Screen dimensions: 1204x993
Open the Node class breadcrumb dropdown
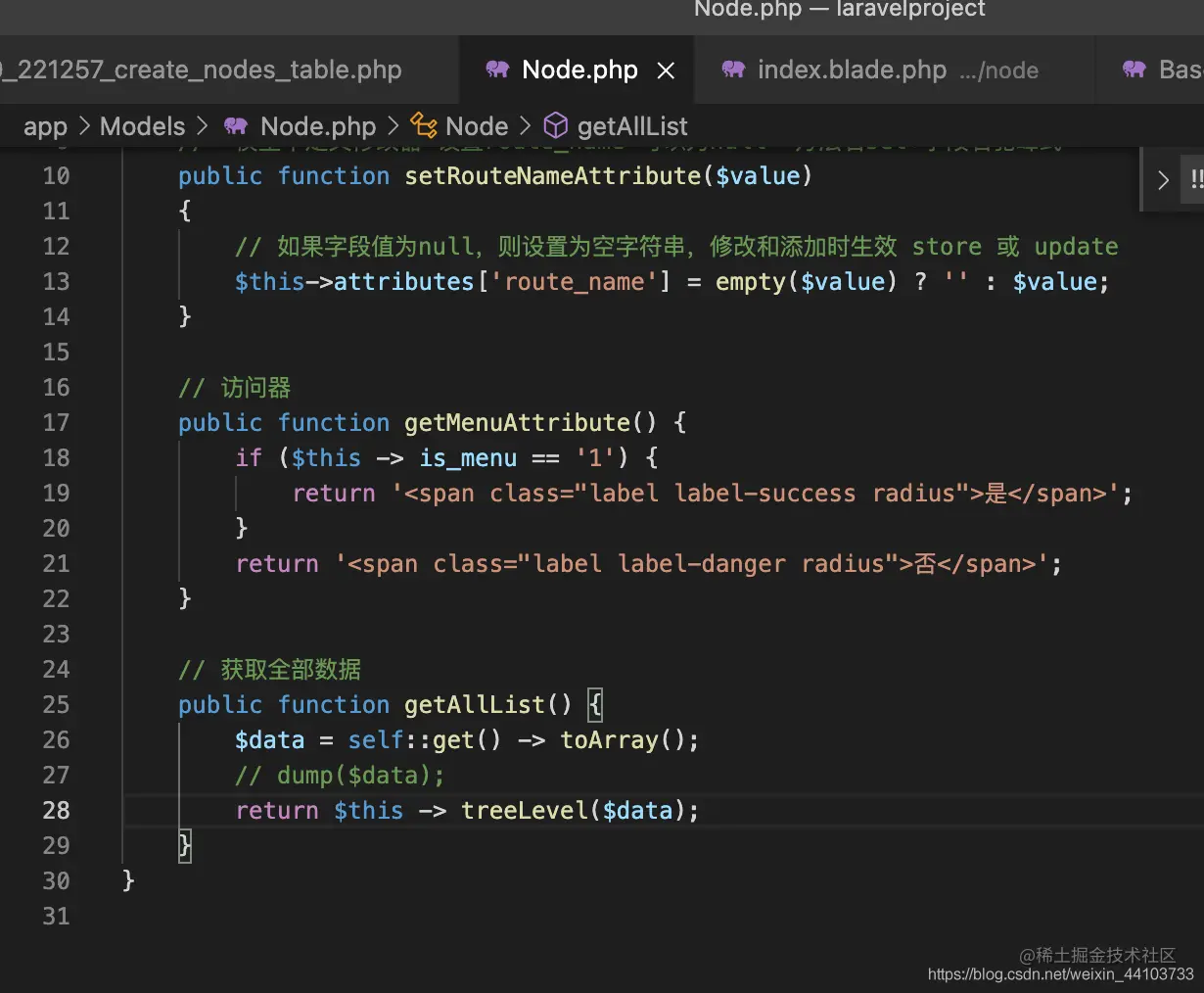(477, 126)
